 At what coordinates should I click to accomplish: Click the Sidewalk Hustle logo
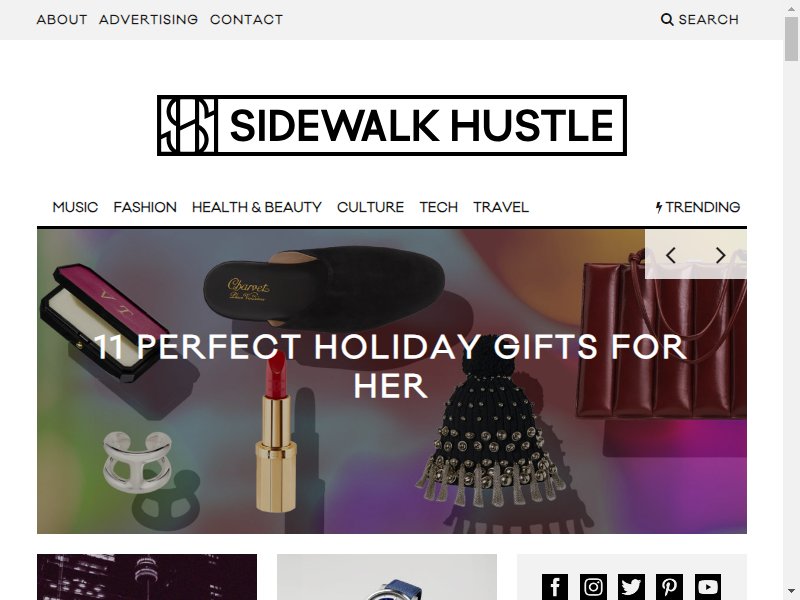point(392,126)
